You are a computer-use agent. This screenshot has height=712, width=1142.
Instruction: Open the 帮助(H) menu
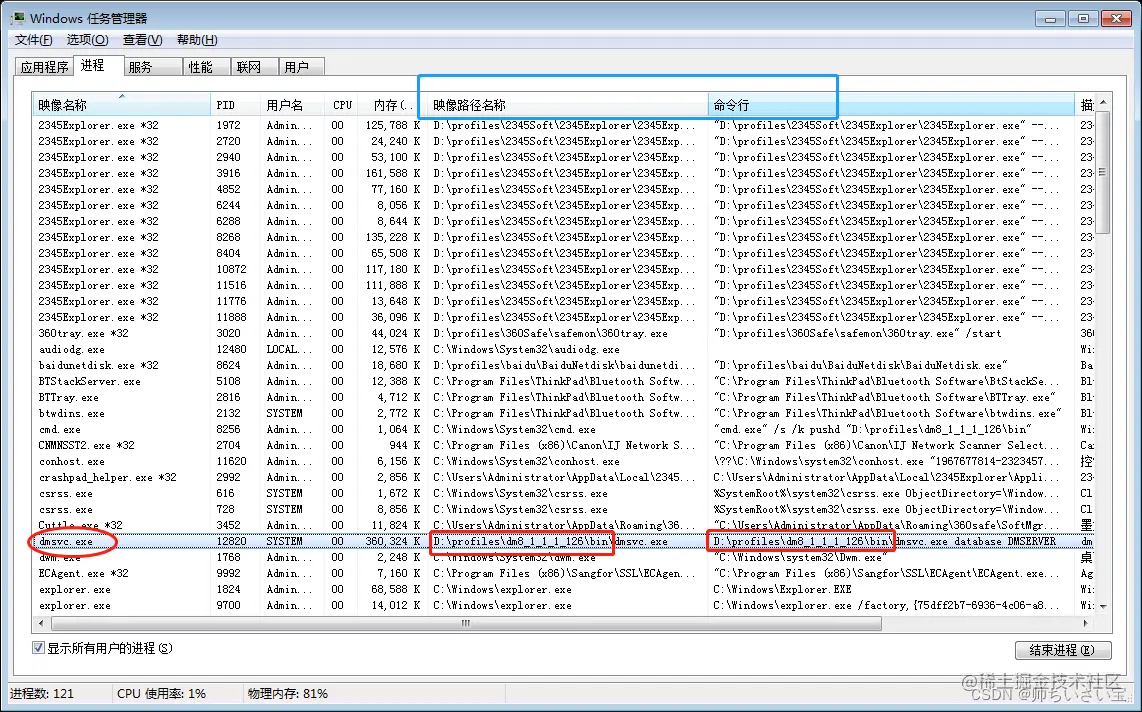coord(197,40)
